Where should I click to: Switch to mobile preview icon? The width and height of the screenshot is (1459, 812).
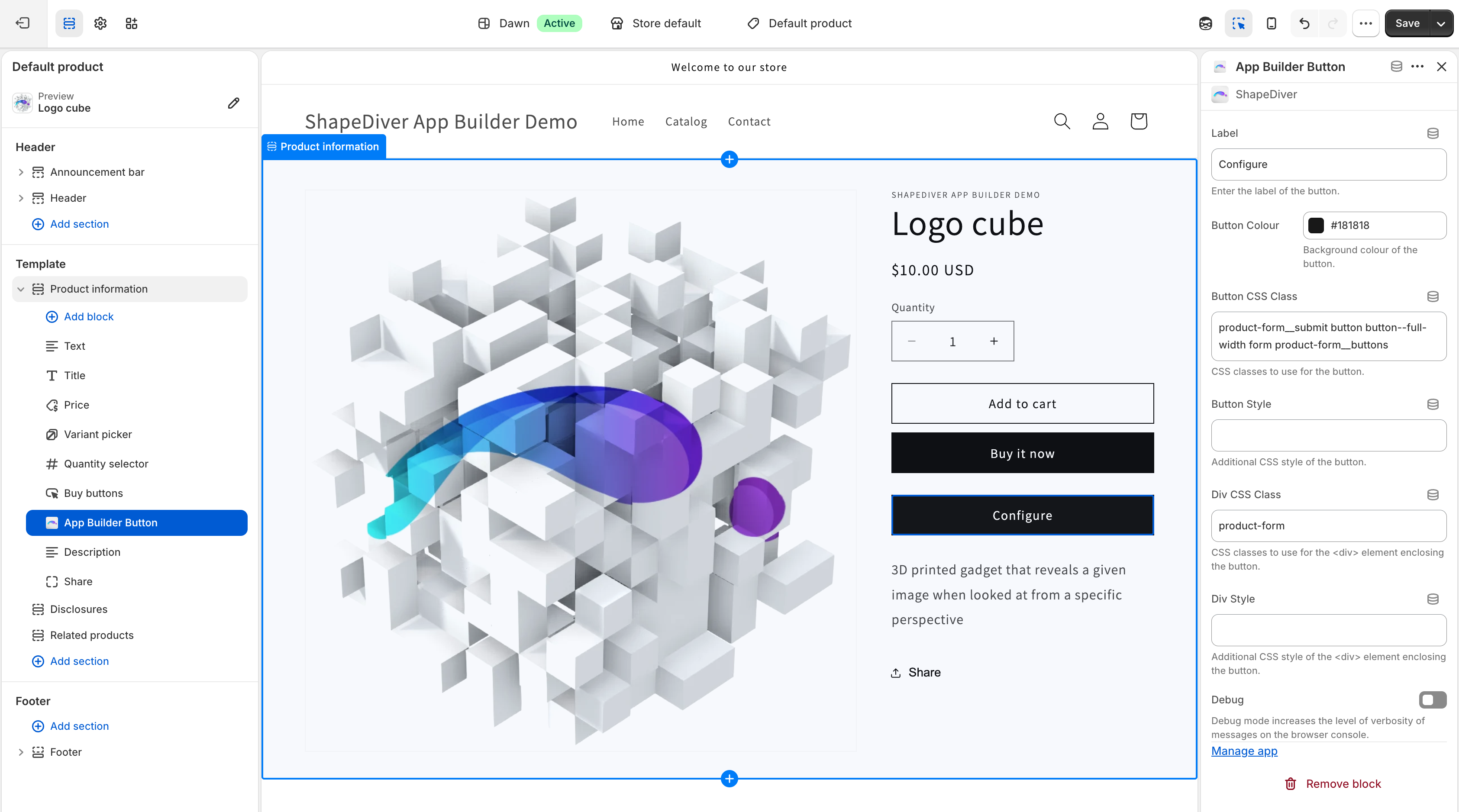point(1272,23)
